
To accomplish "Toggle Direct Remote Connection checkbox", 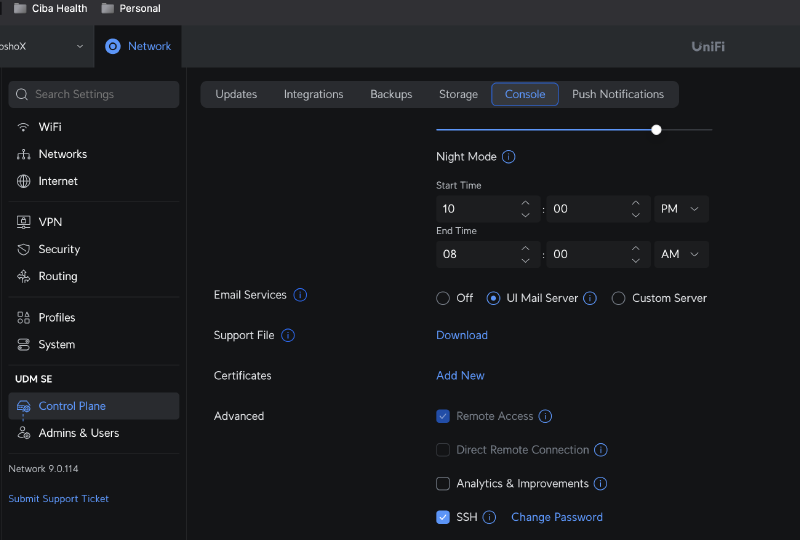I will click(443, 450).
